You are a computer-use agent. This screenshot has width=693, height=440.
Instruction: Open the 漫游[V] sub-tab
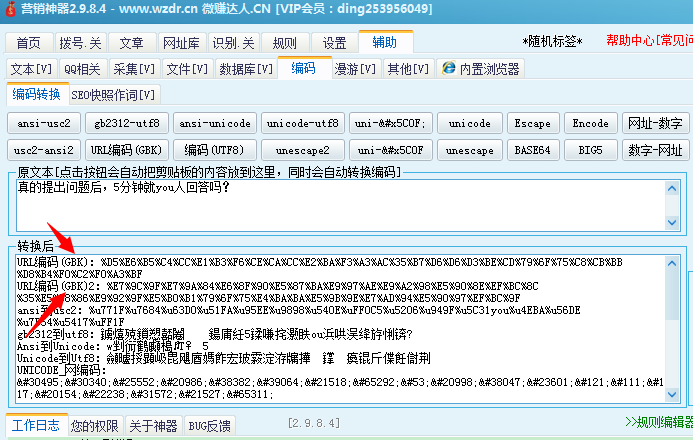pos(355,69)
